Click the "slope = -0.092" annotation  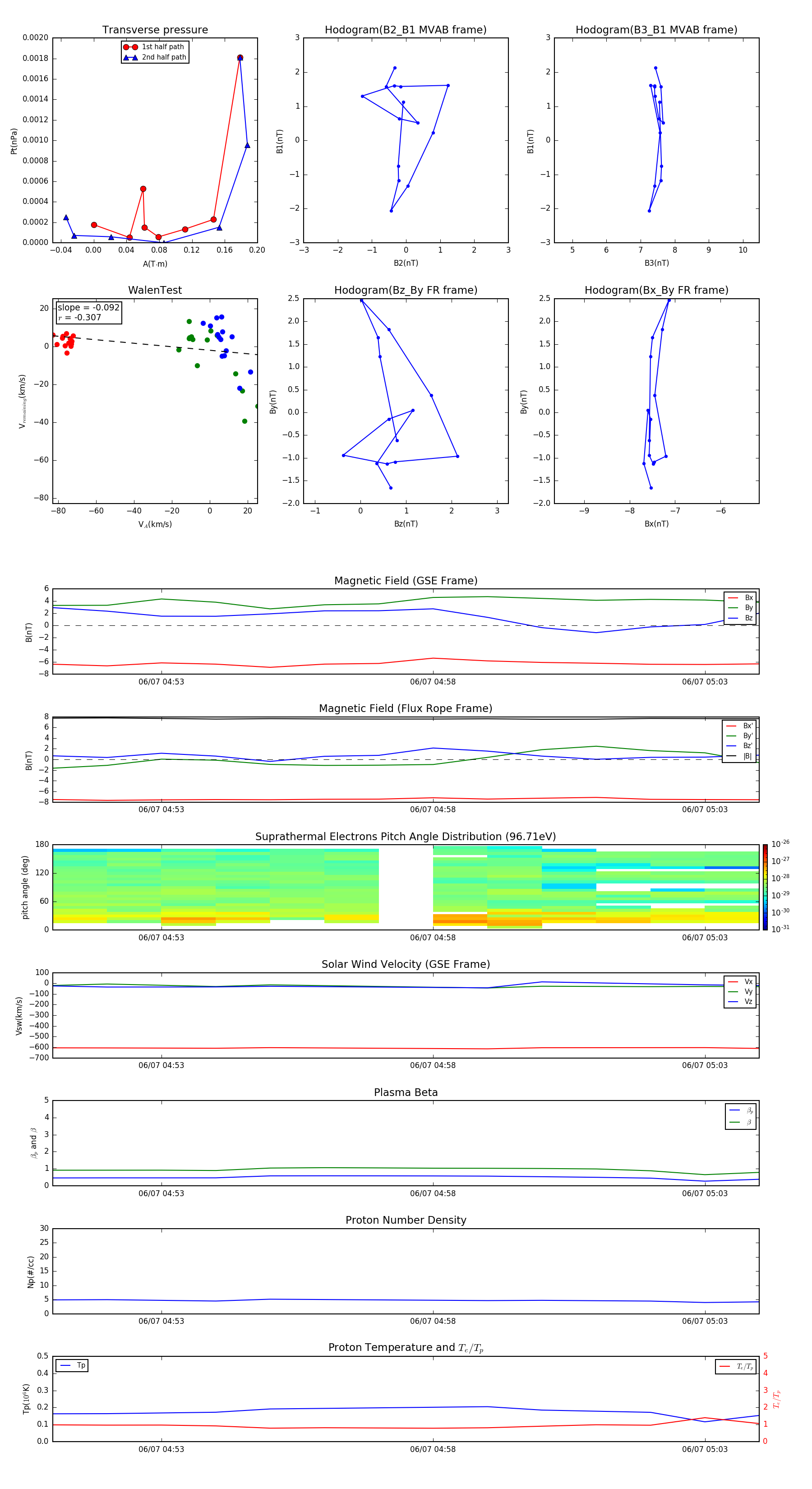coord(88,308)
